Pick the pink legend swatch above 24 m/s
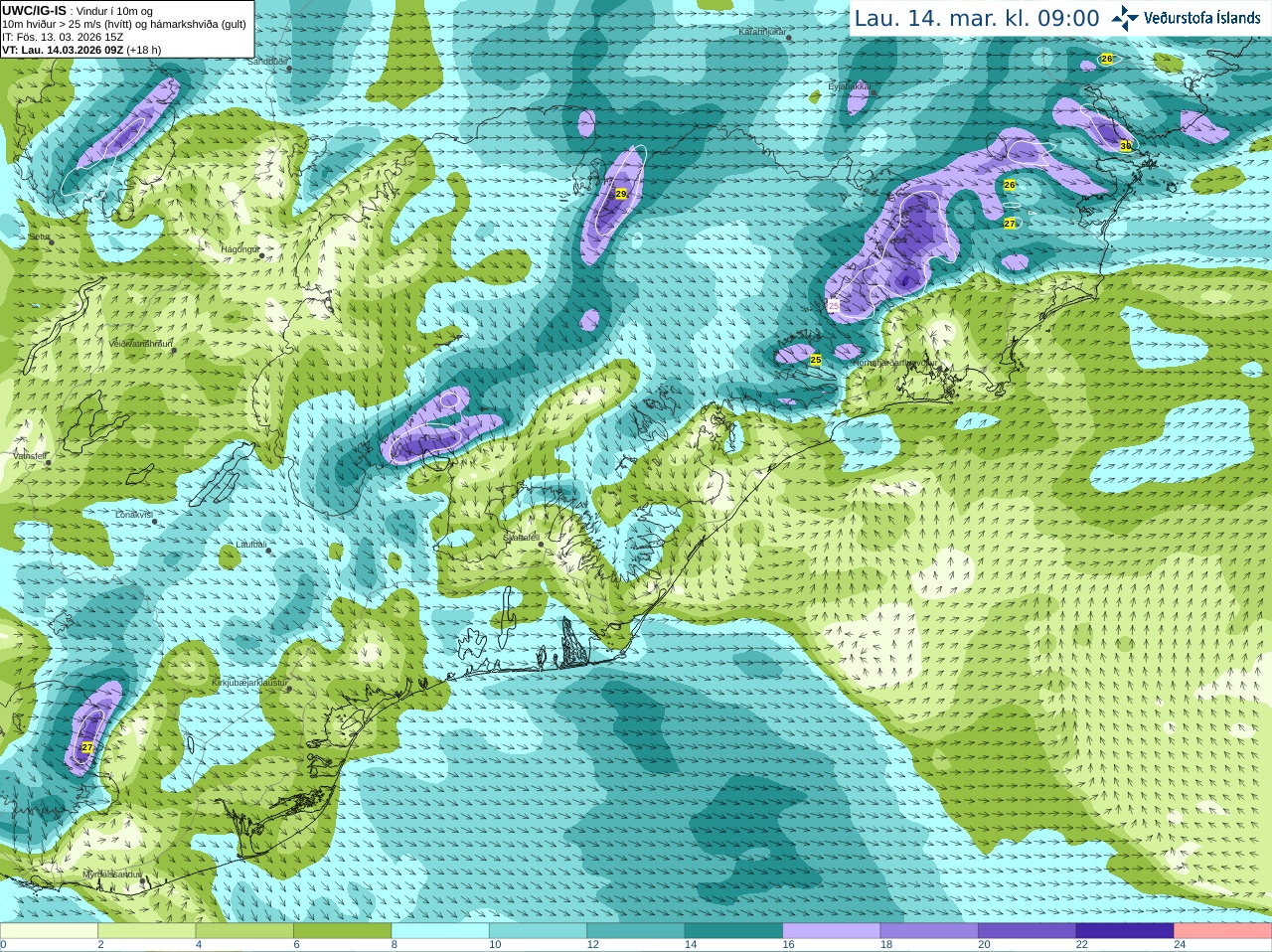This screenshot has height=952, width=1272. pos(1223,931)
